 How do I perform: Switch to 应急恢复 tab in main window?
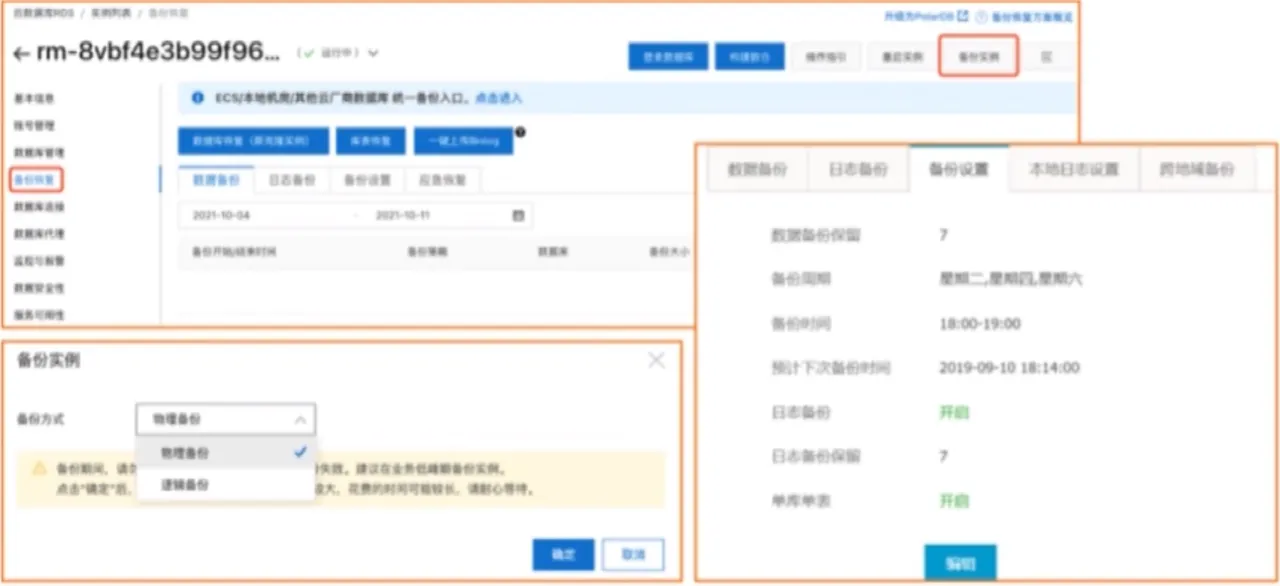coord(441,180)
